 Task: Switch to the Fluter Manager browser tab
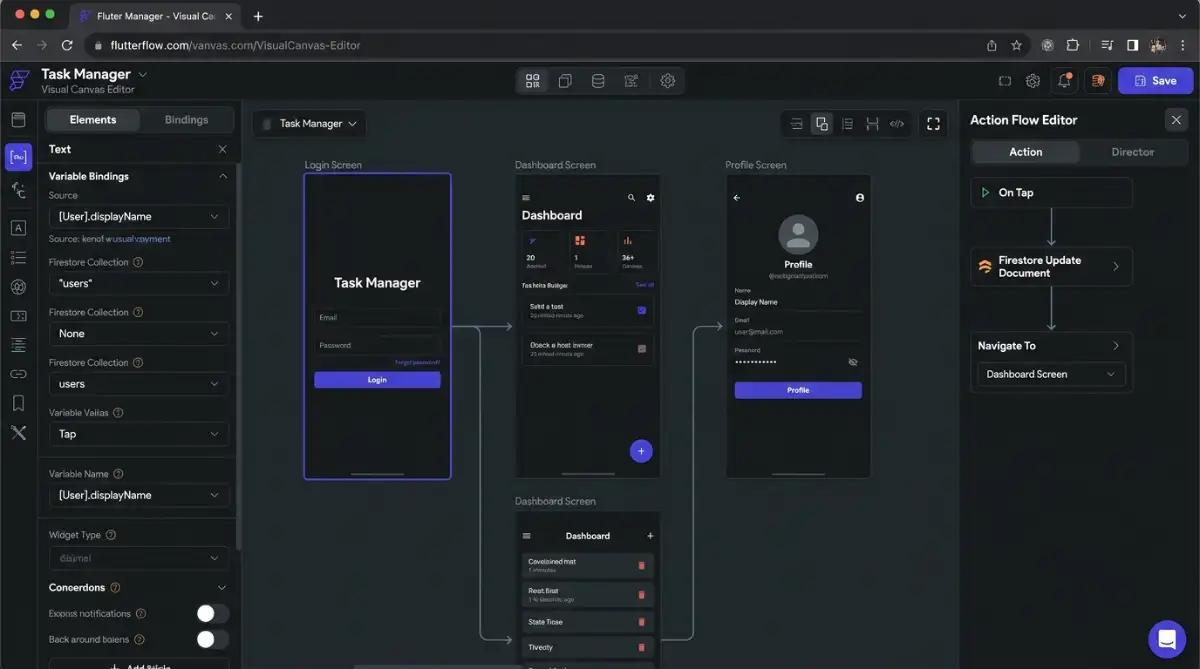click(x=153, y=16)
